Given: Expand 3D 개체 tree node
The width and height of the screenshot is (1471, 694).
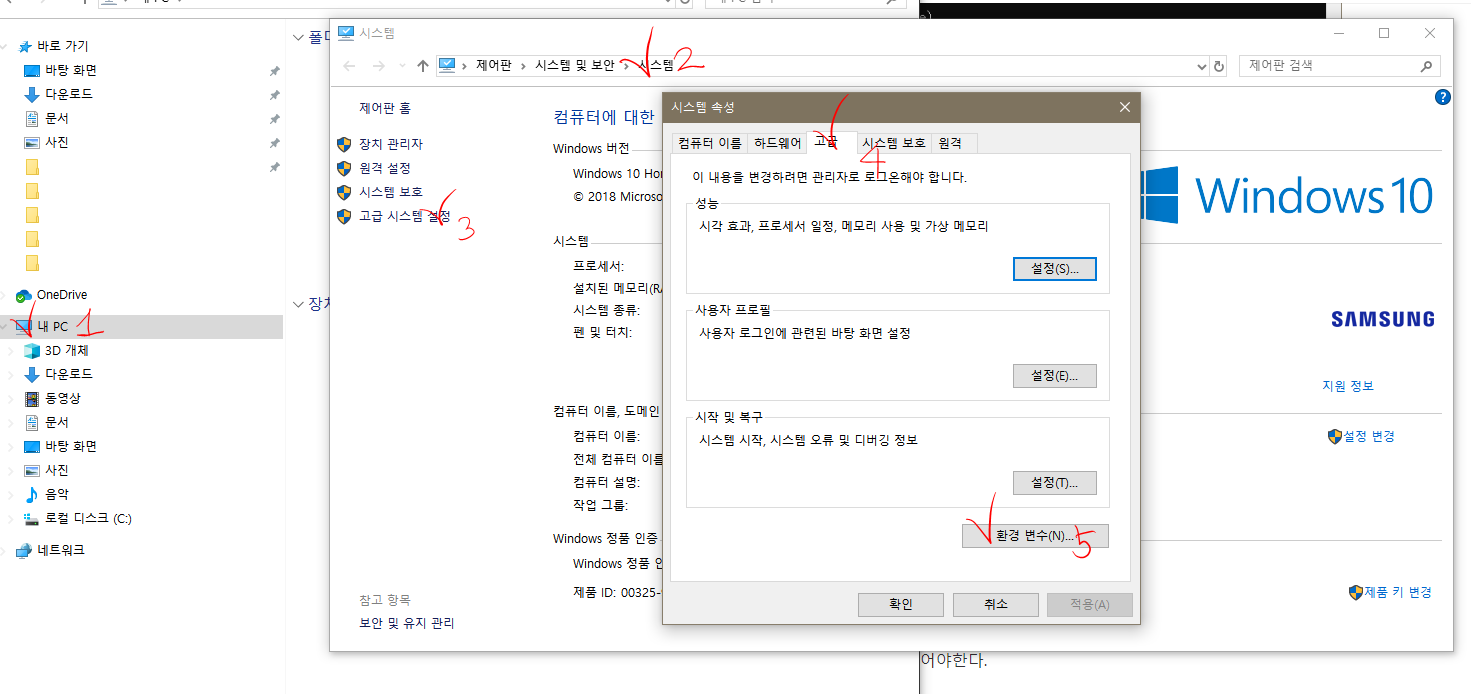Looking at the screenshot, I should pyautogui.click(x=12, y=350).
